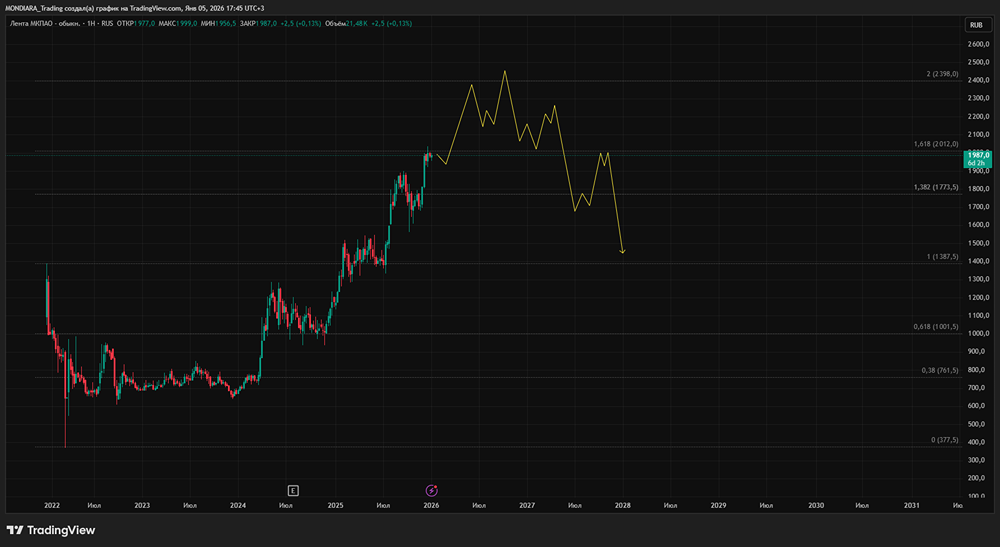Click the 1000,0 price scale label
This screenshot has width=1000, height=547.
tap(978, 333)
